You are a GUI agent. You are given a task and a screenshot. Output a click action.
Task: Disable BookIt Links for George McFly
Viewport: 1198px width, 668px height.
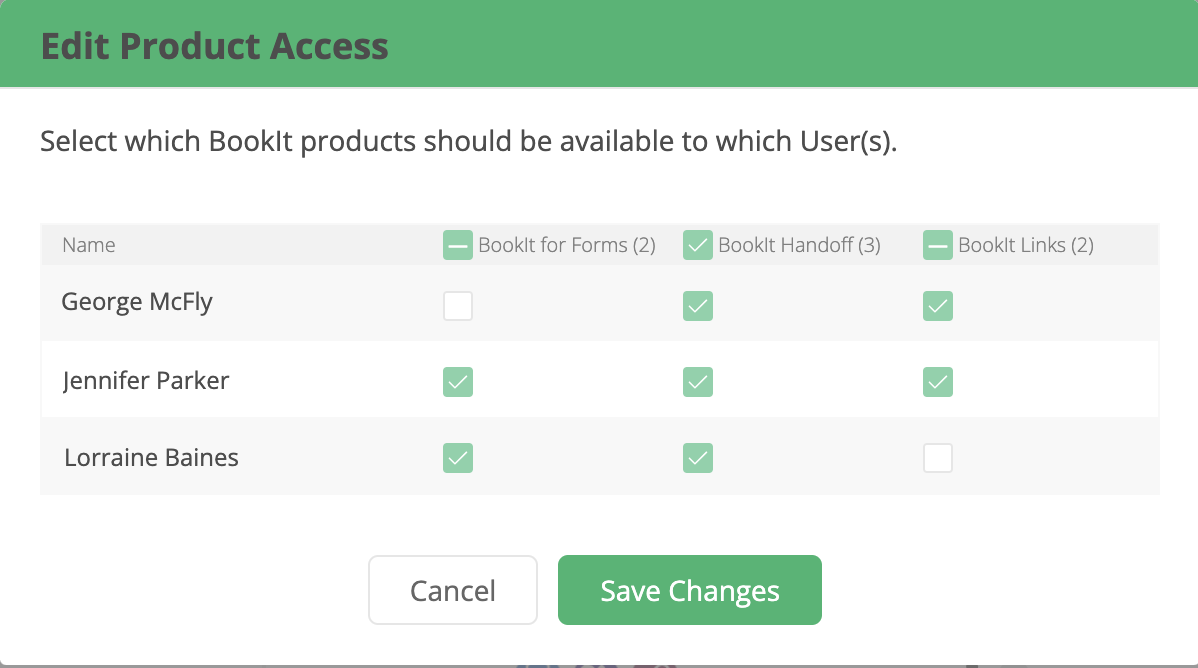938,306
